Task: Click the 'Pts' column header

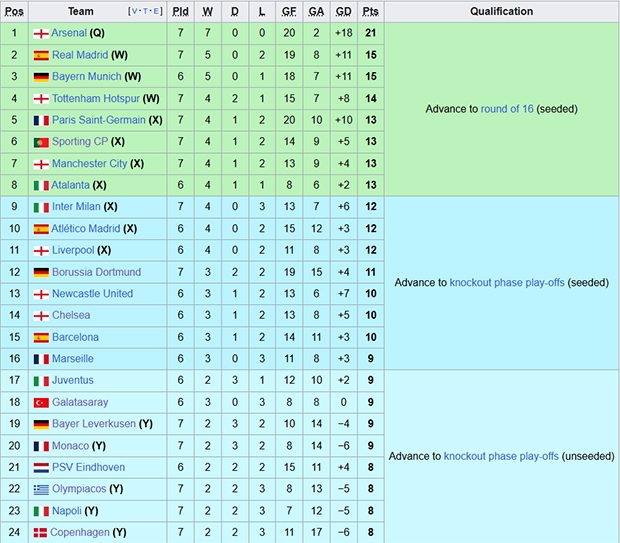Action: click(370, 12)
